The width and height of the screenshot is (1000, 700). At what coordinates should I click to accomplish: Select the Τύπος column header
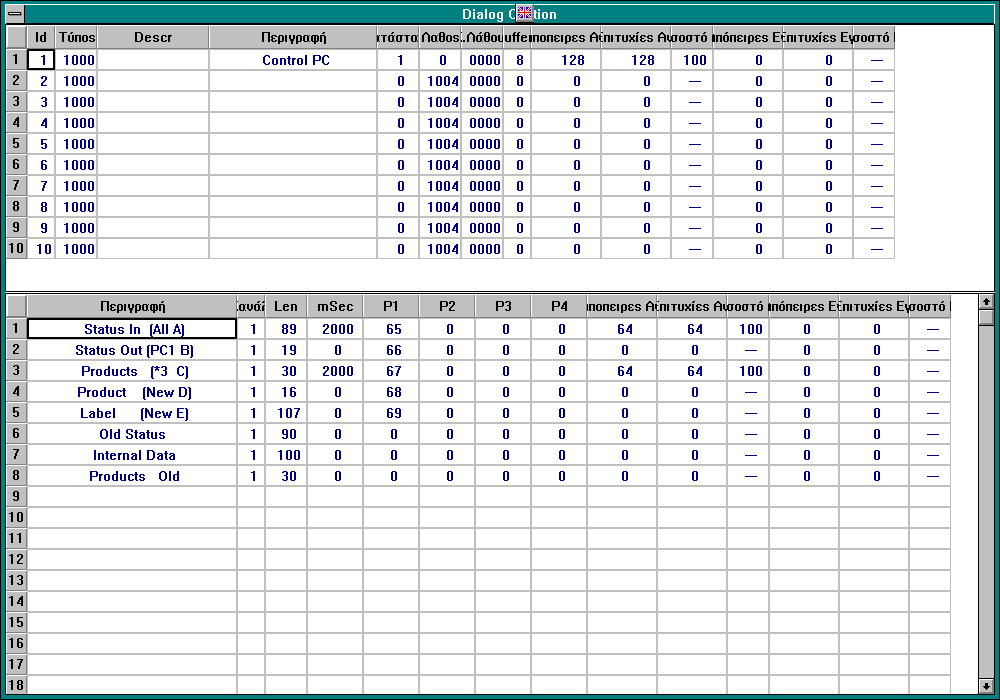click(x=77, y=37)
